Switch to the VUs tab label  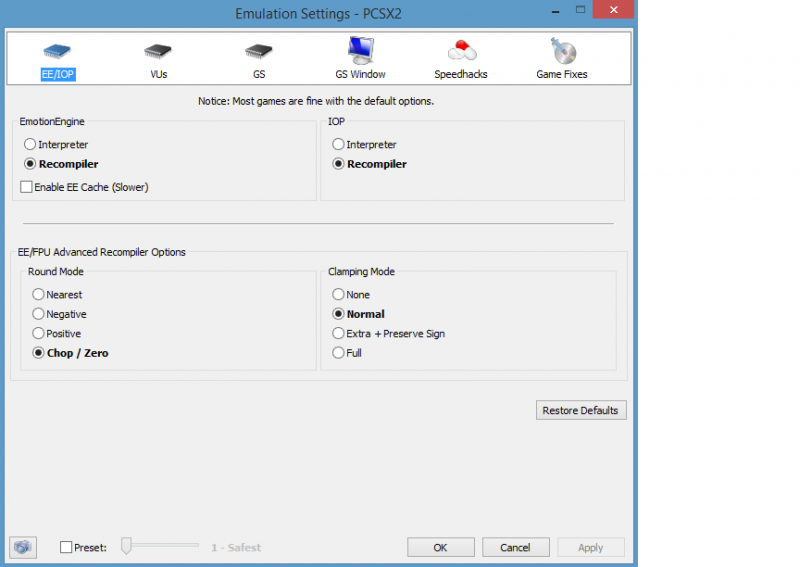pyautogui.click(x=159, y=75)
